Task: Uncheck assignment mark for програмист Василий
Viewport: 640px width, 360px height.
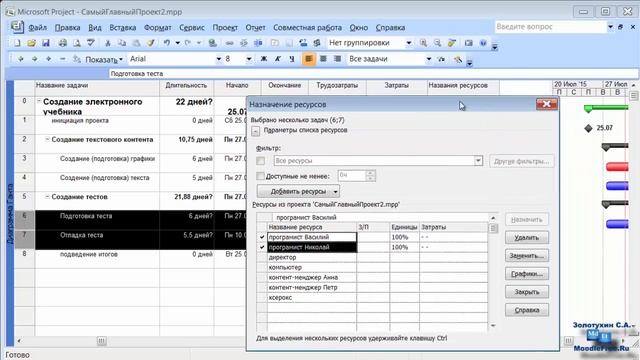Action: 262,237
